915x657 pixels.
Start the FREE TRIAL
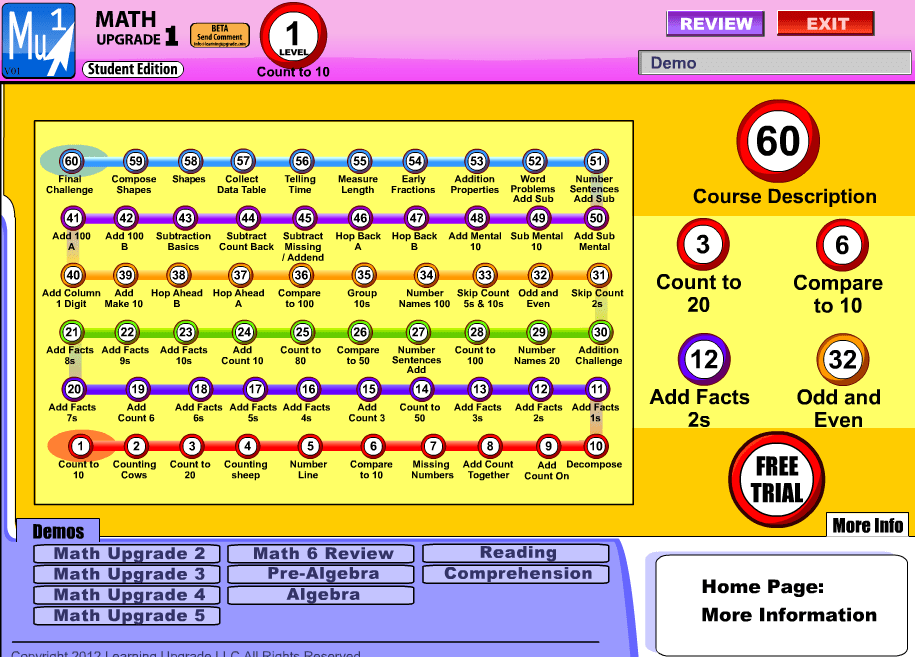click(777, 480)
